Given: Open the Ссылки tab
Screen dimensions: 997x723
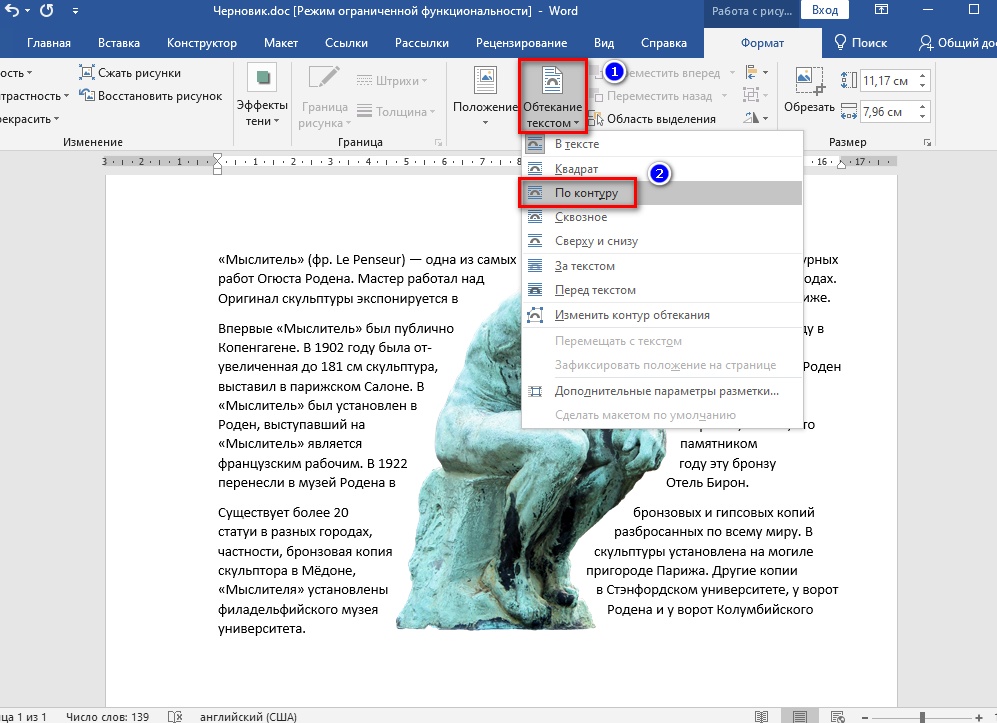Looking at the screenshot, I should tap(346, 43).
